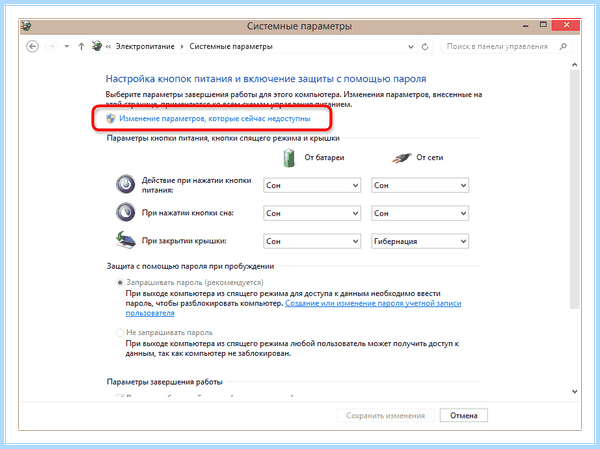Click the battery icon next to От батареи
This screenshot has width=600, height=449.
[x=289, y=158]
